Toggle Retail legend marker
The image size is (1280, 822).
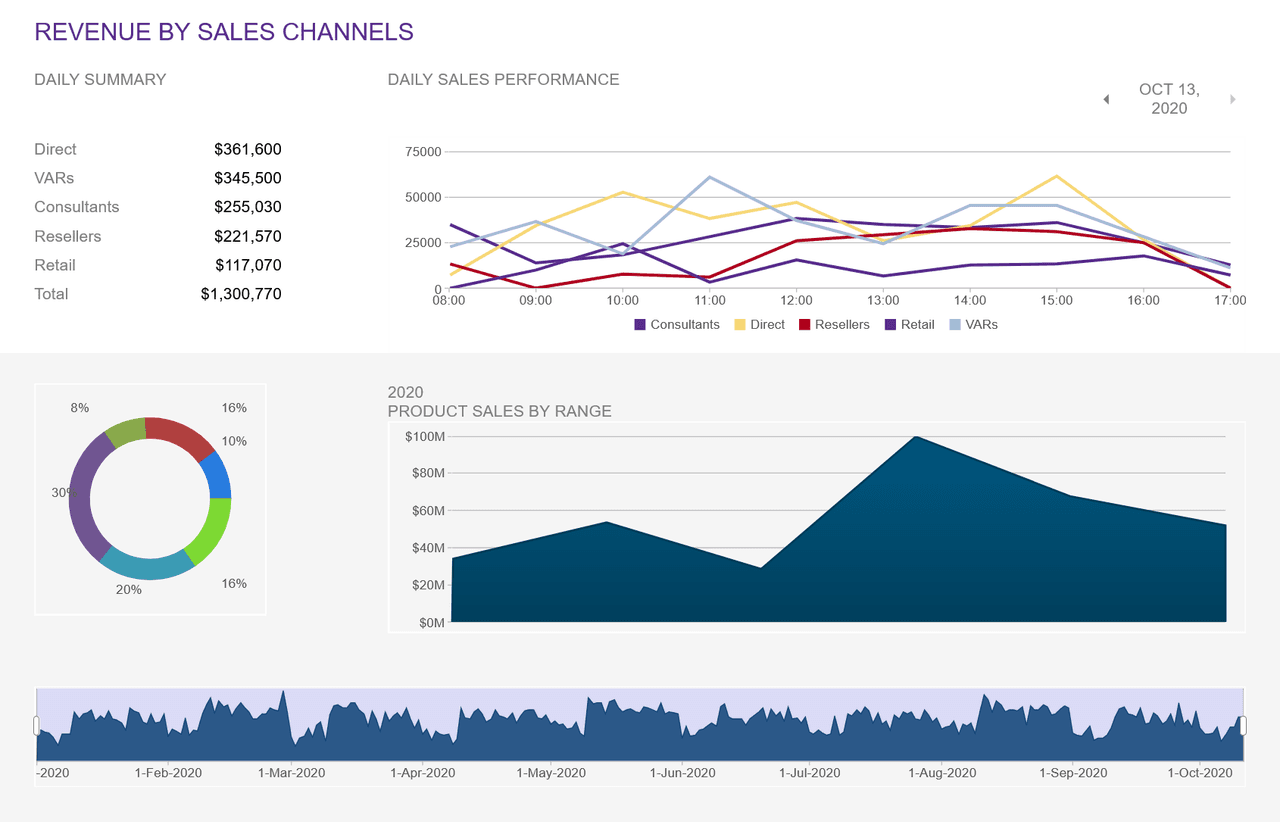(890, 325)
